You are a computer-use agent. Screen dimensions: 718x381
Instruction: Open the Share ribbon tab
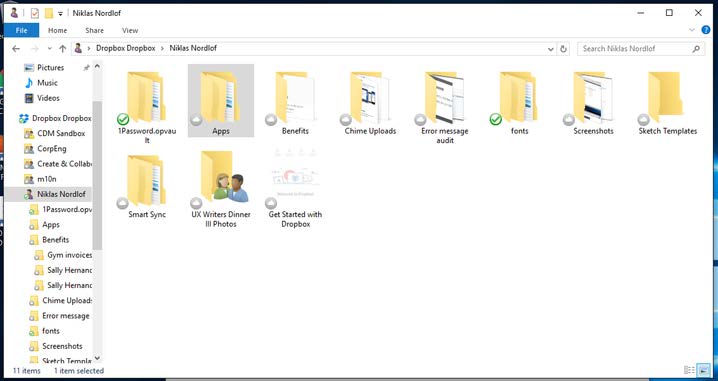pos(94,30)
